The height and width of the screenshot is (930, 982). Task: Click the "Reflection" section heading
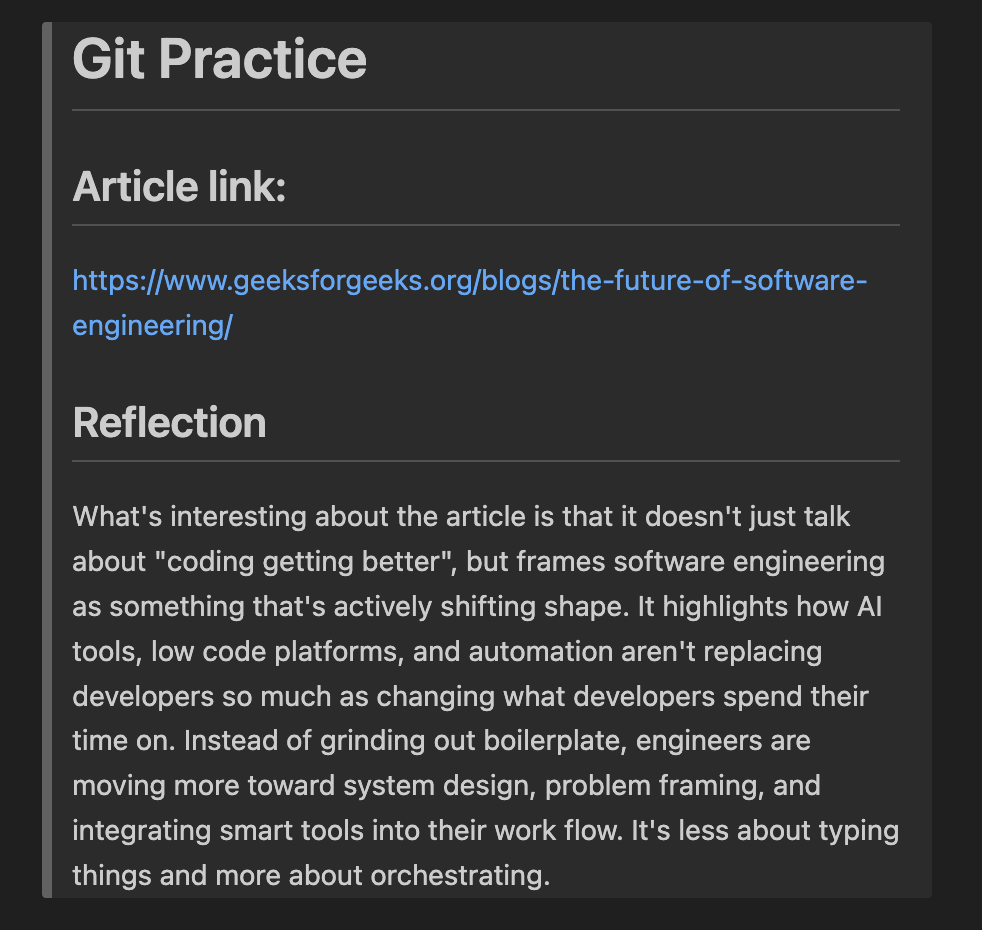pyautogui.click(x=169, y=423)
